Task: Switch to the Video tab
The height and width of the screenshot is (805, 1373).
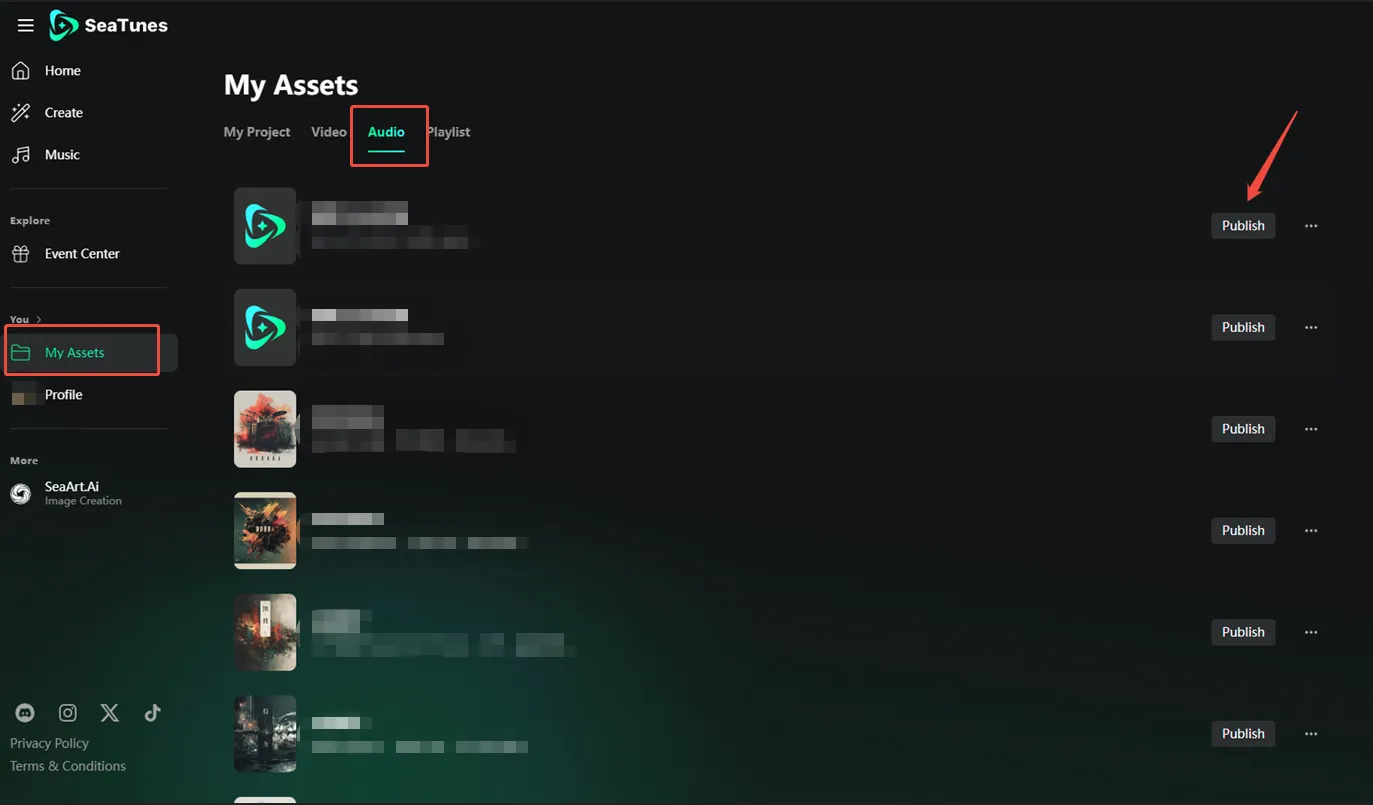Action: [x=329, y=132]
